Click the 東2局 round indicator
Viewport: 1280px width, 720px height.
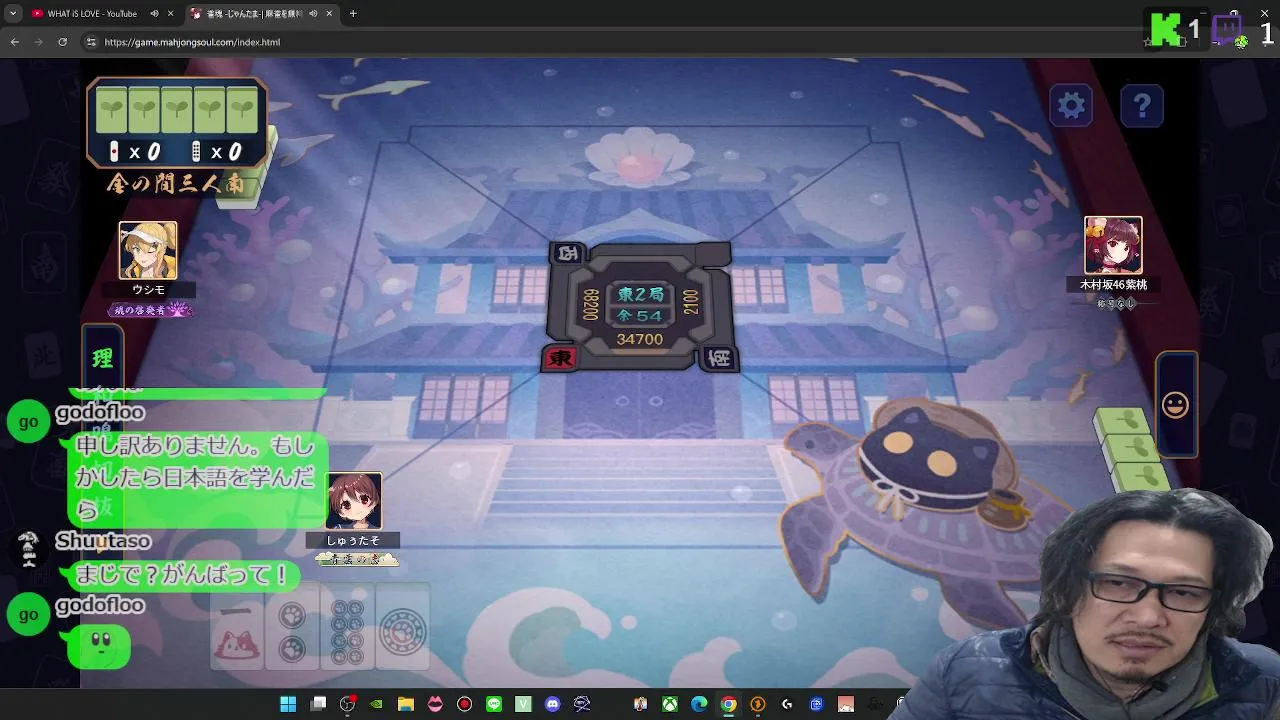click(x=640, y=294)
